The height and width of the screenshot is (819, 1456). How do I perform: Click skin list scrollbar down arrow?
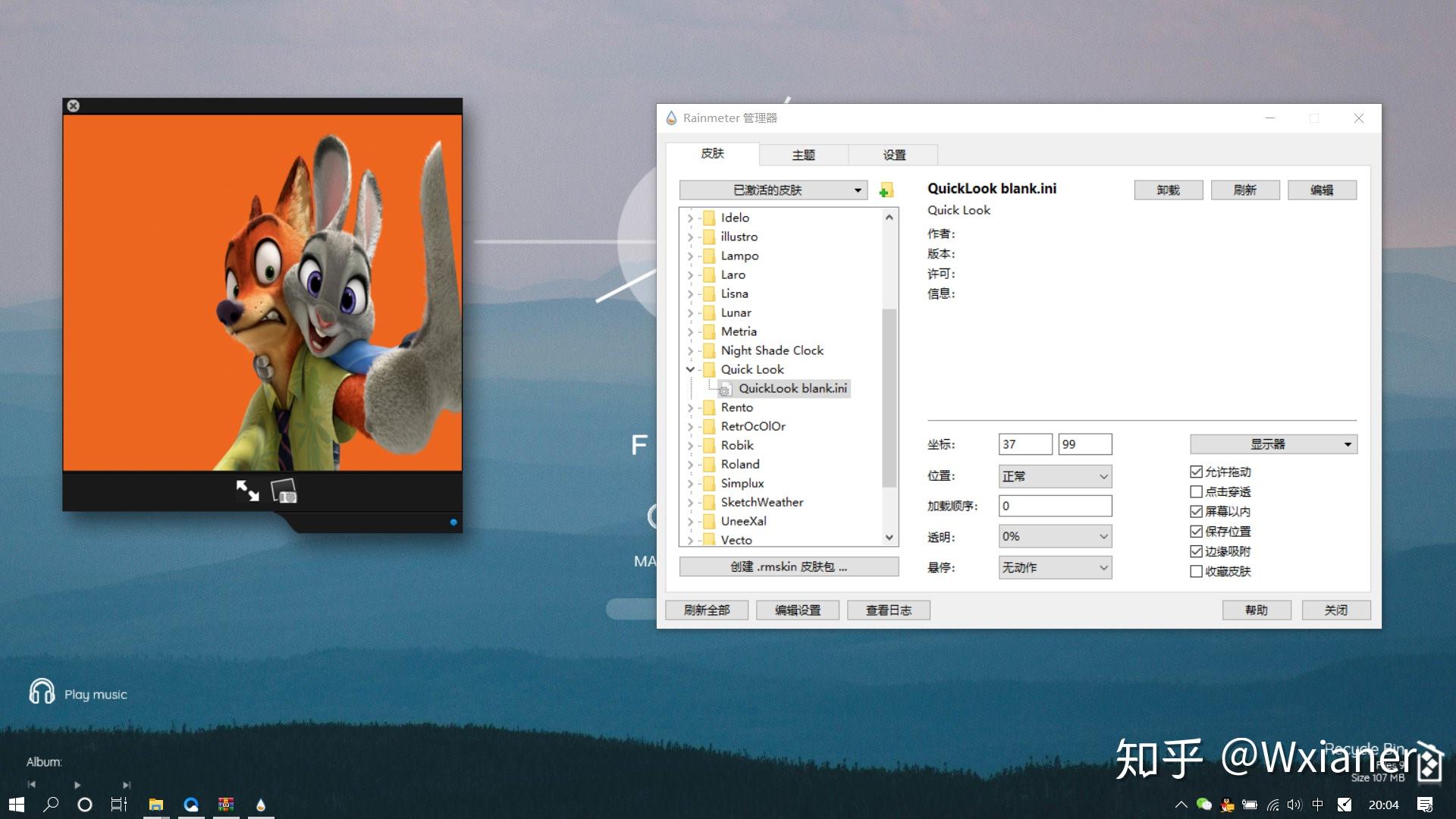(x=890, y=538)
